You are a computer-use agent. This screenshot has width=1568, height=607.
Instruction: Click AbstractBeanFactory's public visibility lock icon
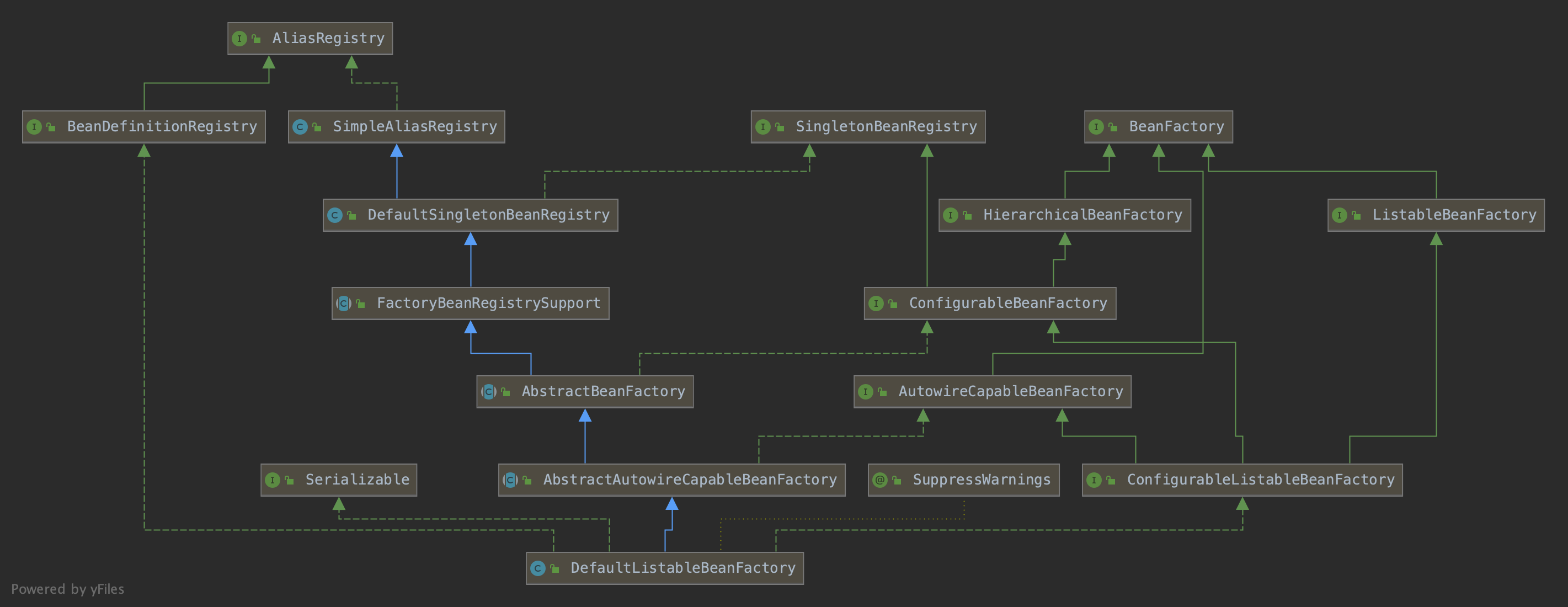506,392
